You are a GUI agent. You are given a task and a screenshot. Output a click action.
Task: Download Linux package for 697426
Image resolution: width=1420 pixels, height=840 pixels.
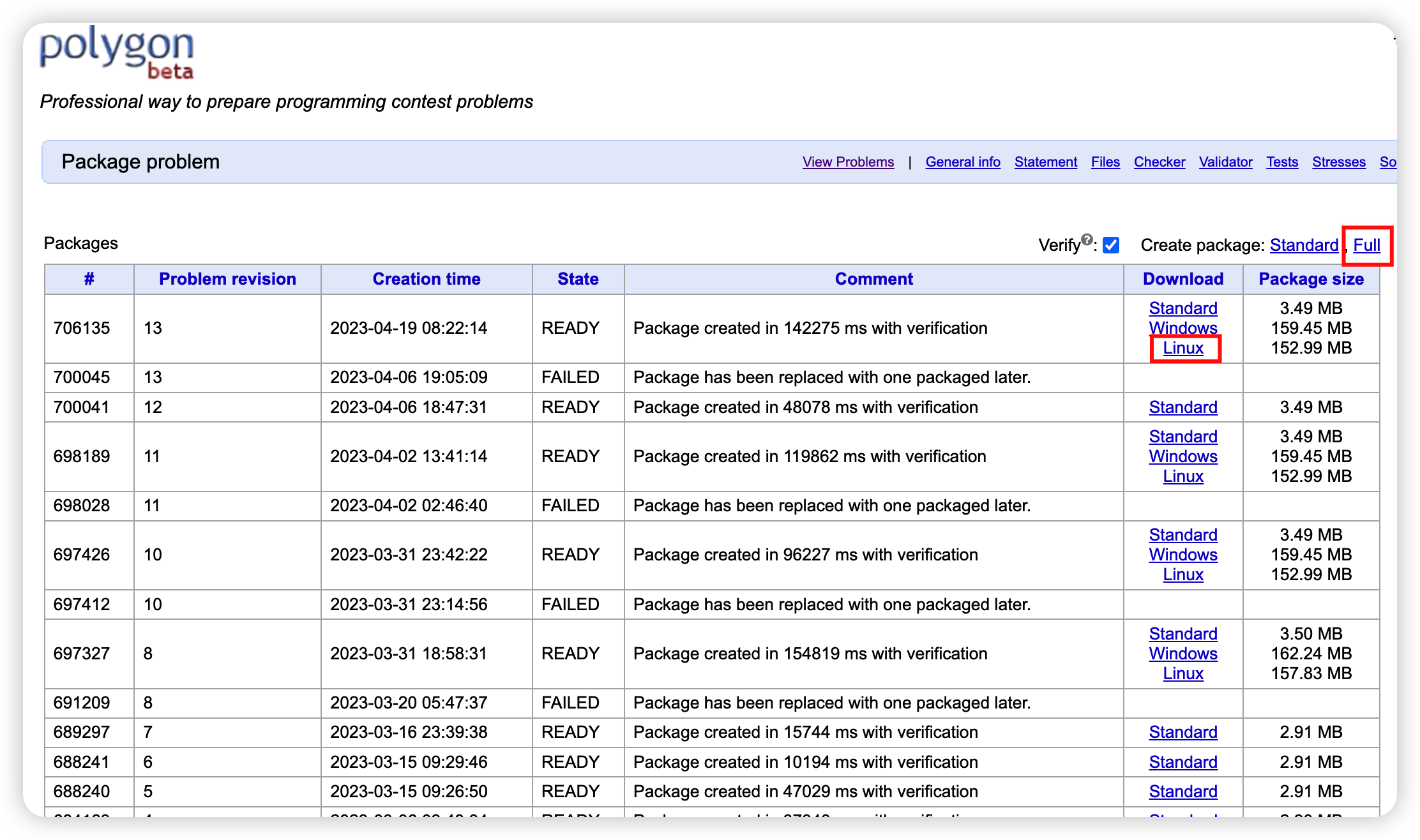click(x=1183, y=574)
